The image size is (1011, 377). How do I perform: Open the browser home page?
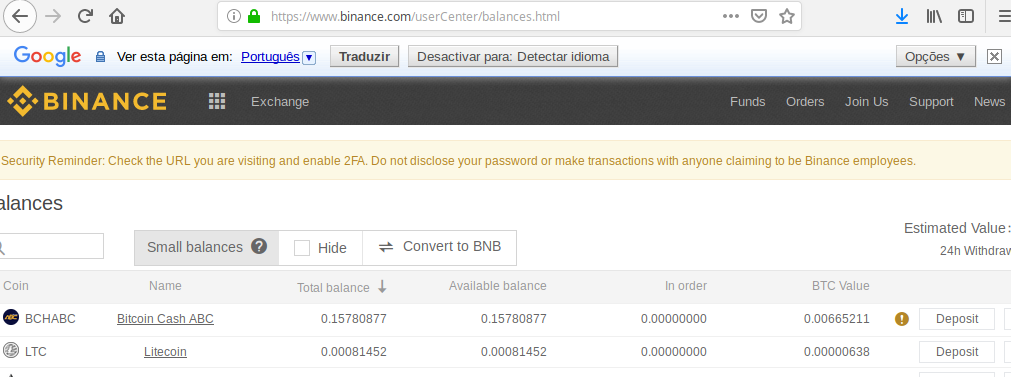click(x=117, y=16)
